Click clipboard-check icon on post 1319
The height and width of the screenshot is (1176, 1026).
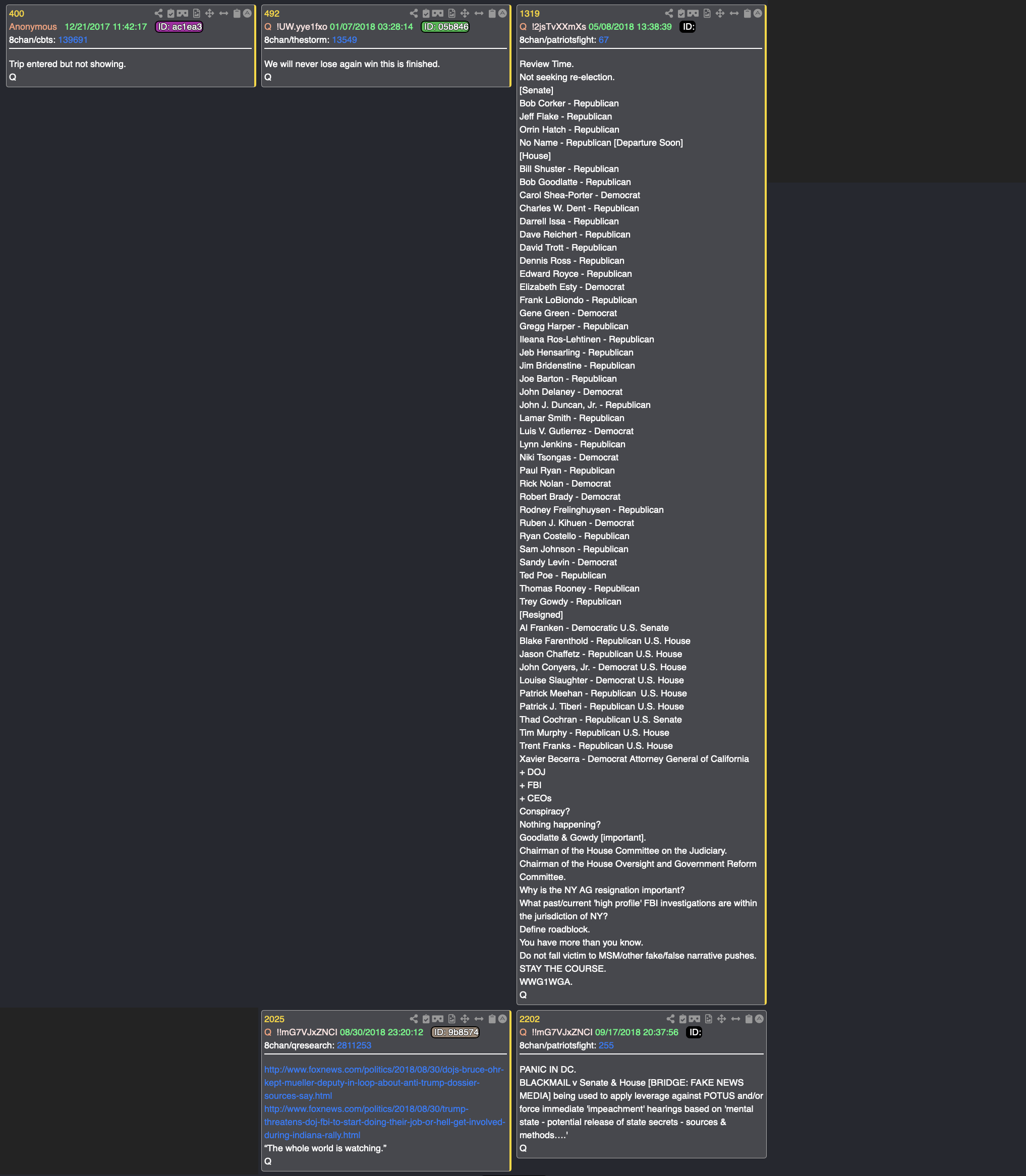[x=681, y=13]
